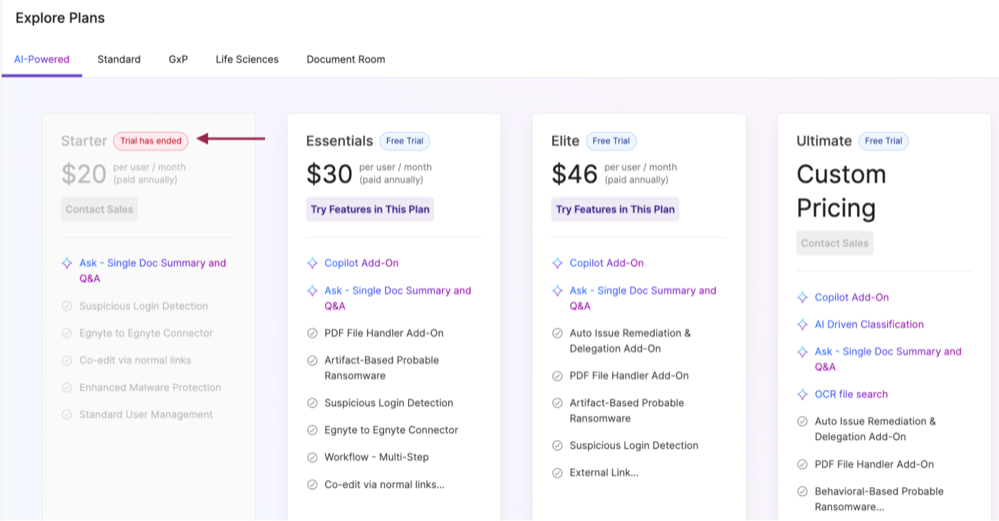Open the GxP plans tab
This screenshot has height=521, width=999.
pos(178,60)
